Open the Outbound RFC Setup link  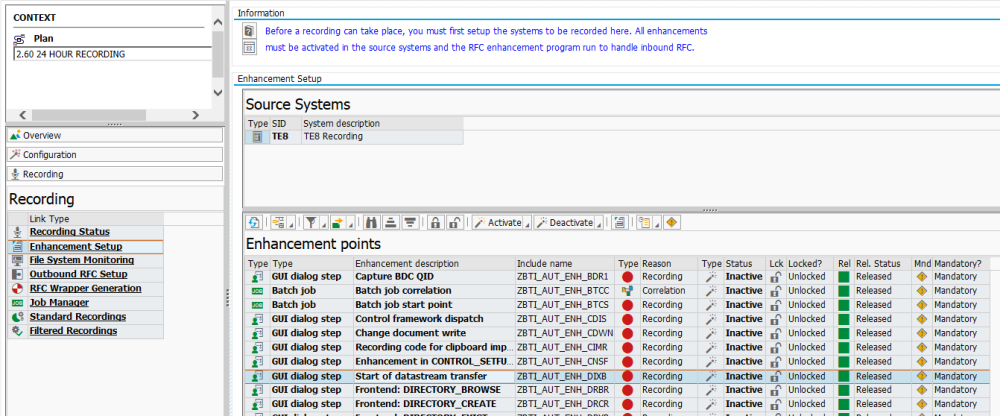point(78,274)
